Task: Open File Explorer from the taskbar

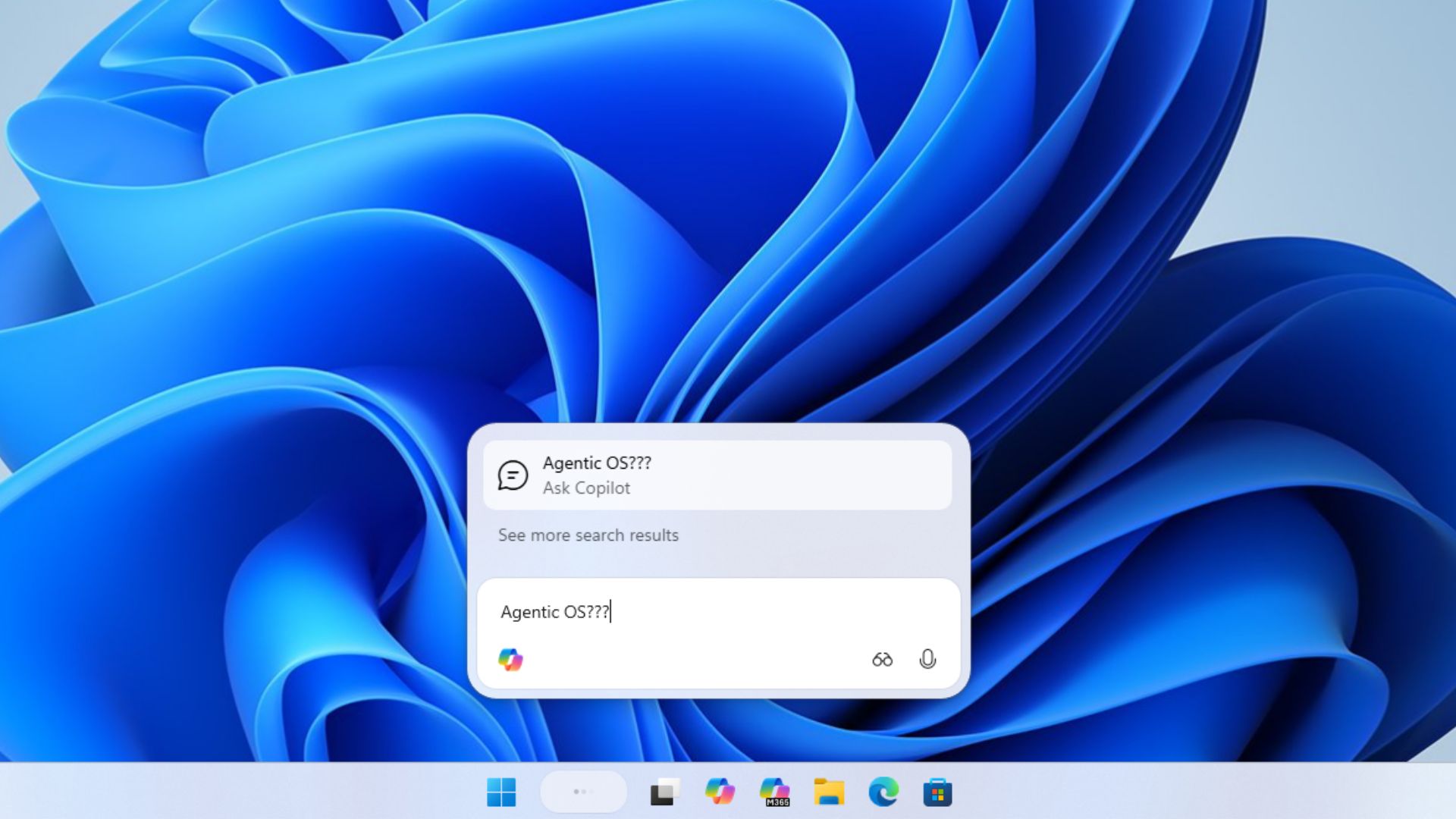Action: 829,792
